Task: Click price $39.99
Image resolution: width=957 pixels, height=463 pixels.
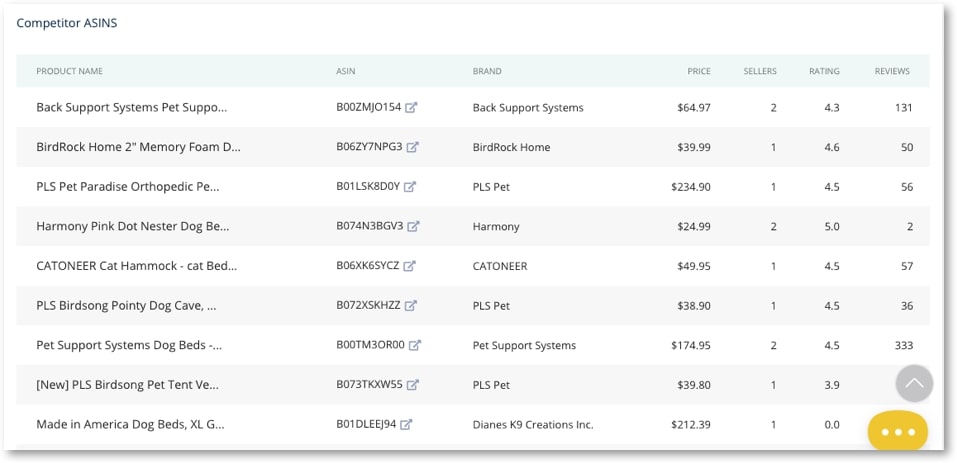Action: click(x=694, y=148)
